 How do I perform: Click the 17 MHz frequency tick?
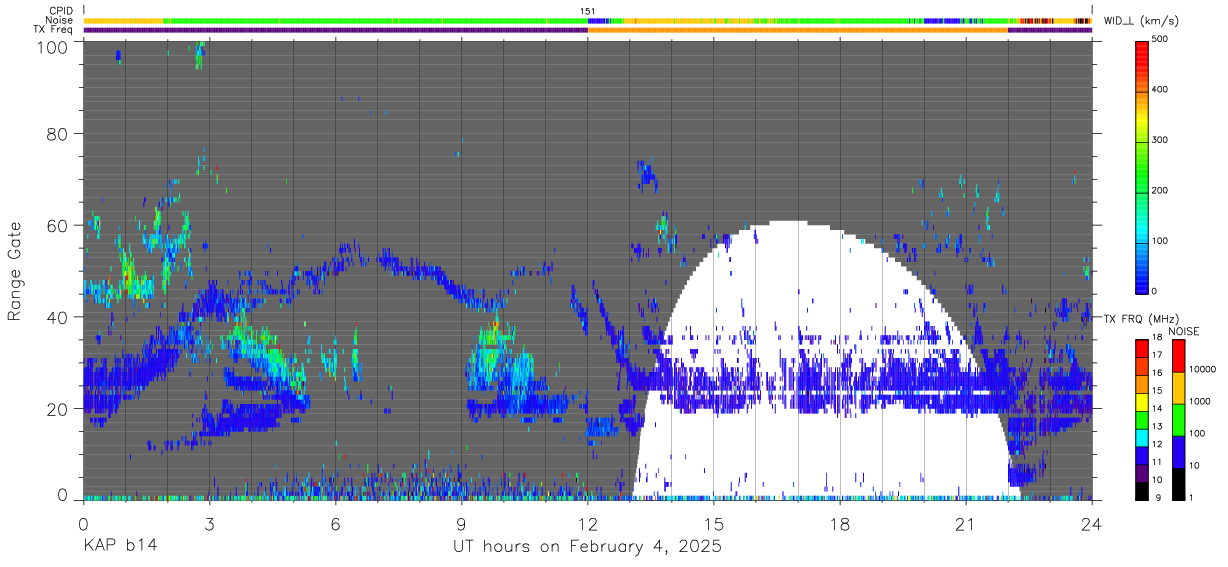(x=1159, y=355)
